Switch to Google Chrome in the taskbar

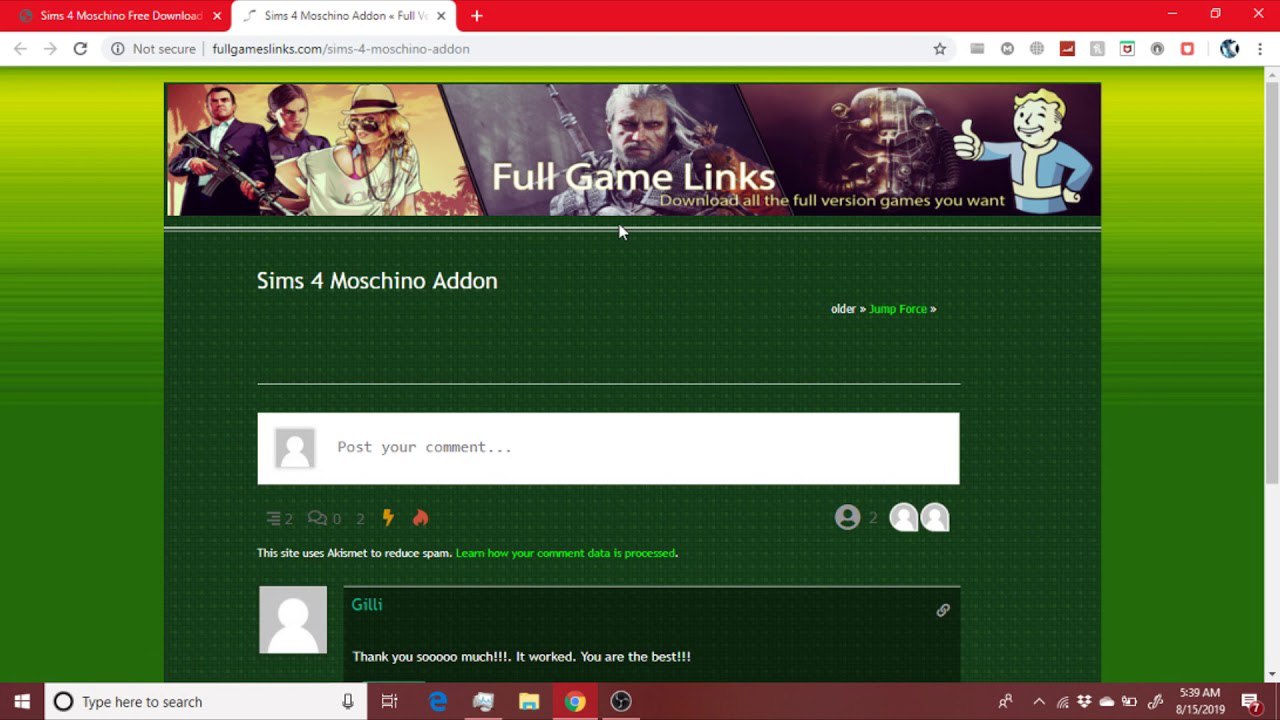(x=575, y=701)
